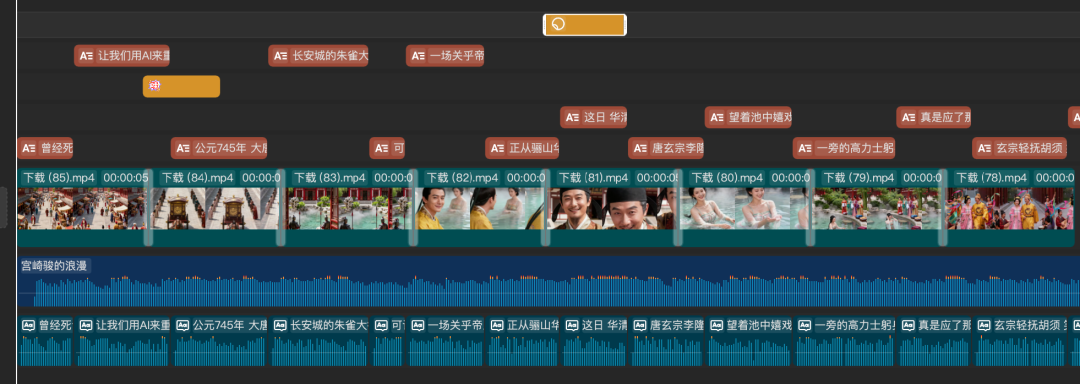1080x384 pixels.
Task: Select the selected orange sticker clip at top
Action: [x=585, y=25]
